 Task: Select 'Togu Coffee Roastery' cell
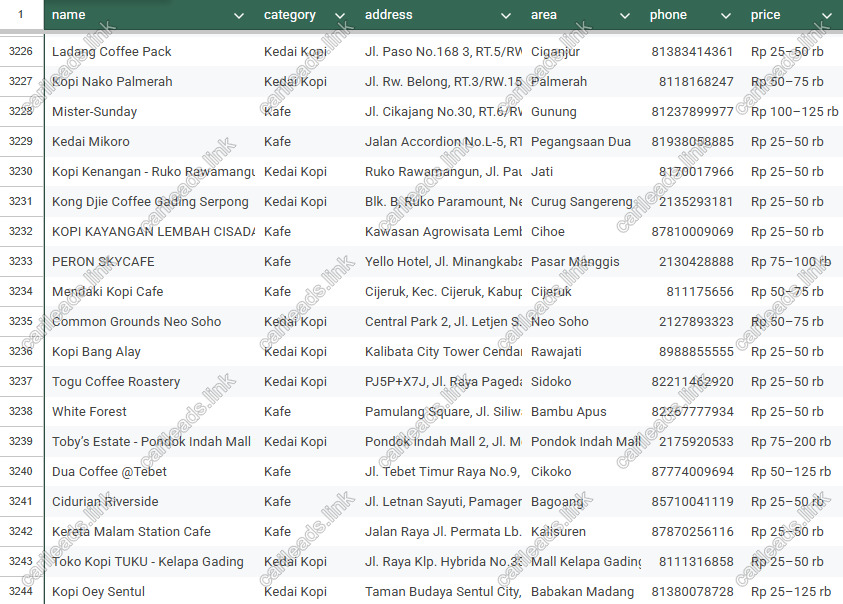[x=150, y=382]
